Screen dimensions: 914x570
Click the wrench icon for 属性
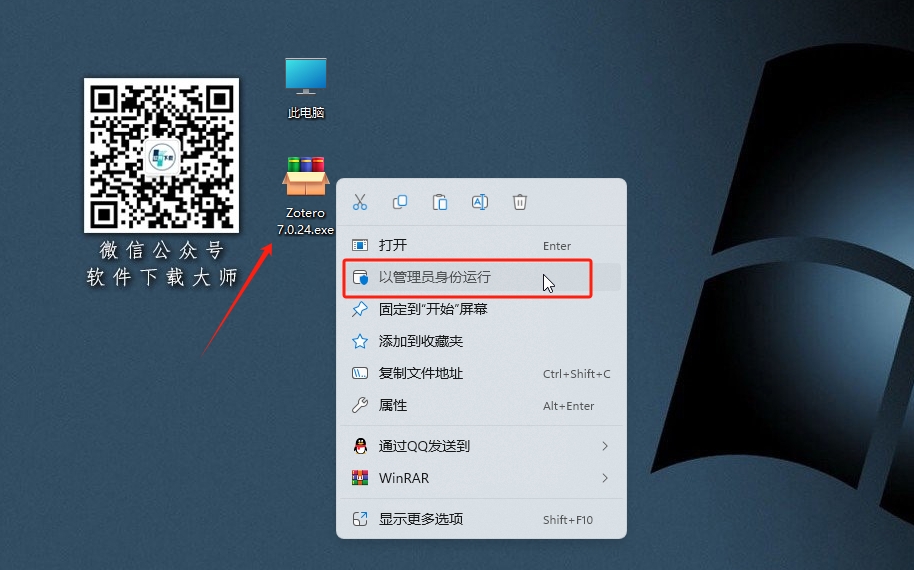[x=360, y=405]
